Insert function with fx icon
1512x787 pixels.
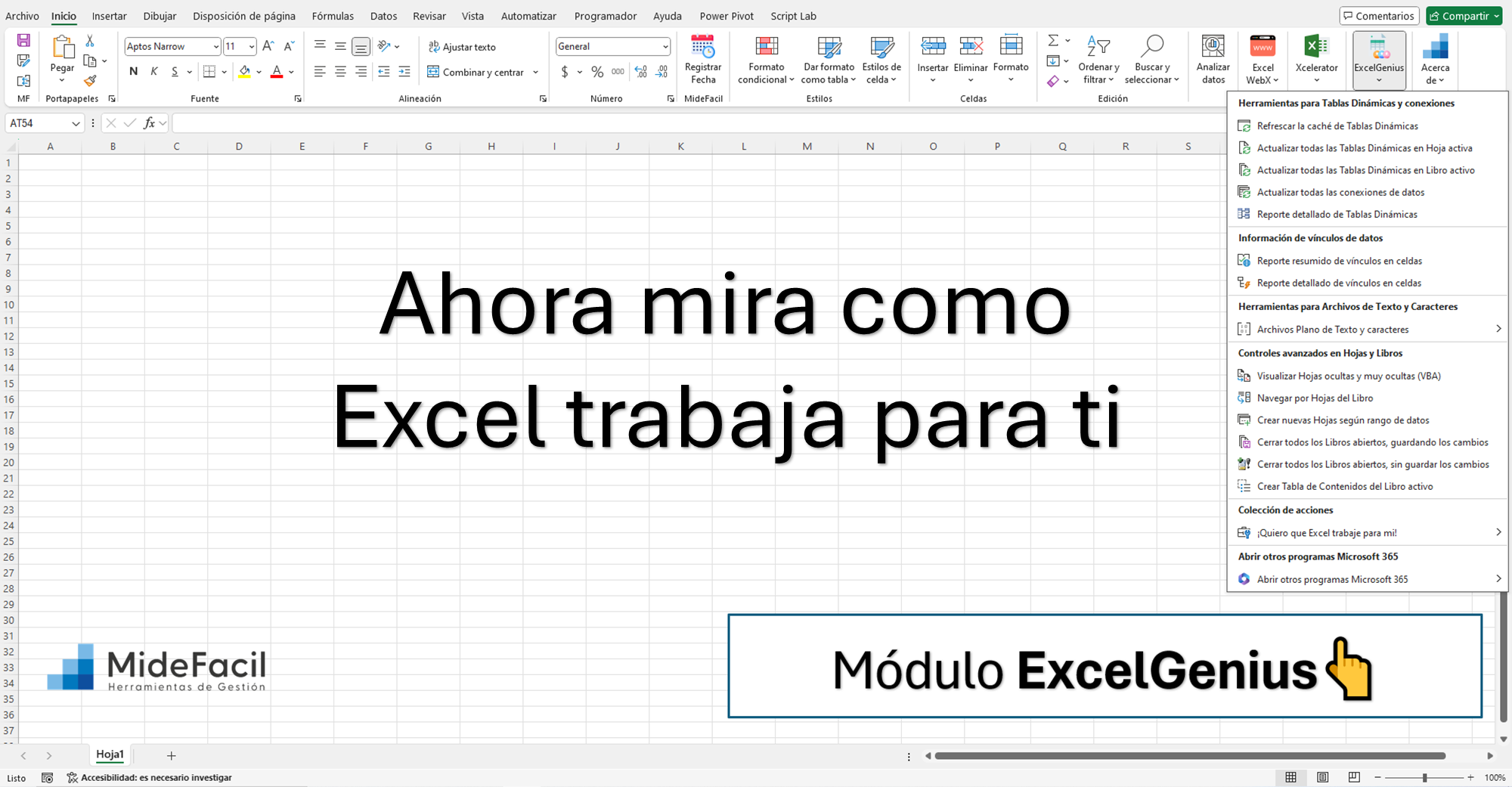tap(150, 122)
